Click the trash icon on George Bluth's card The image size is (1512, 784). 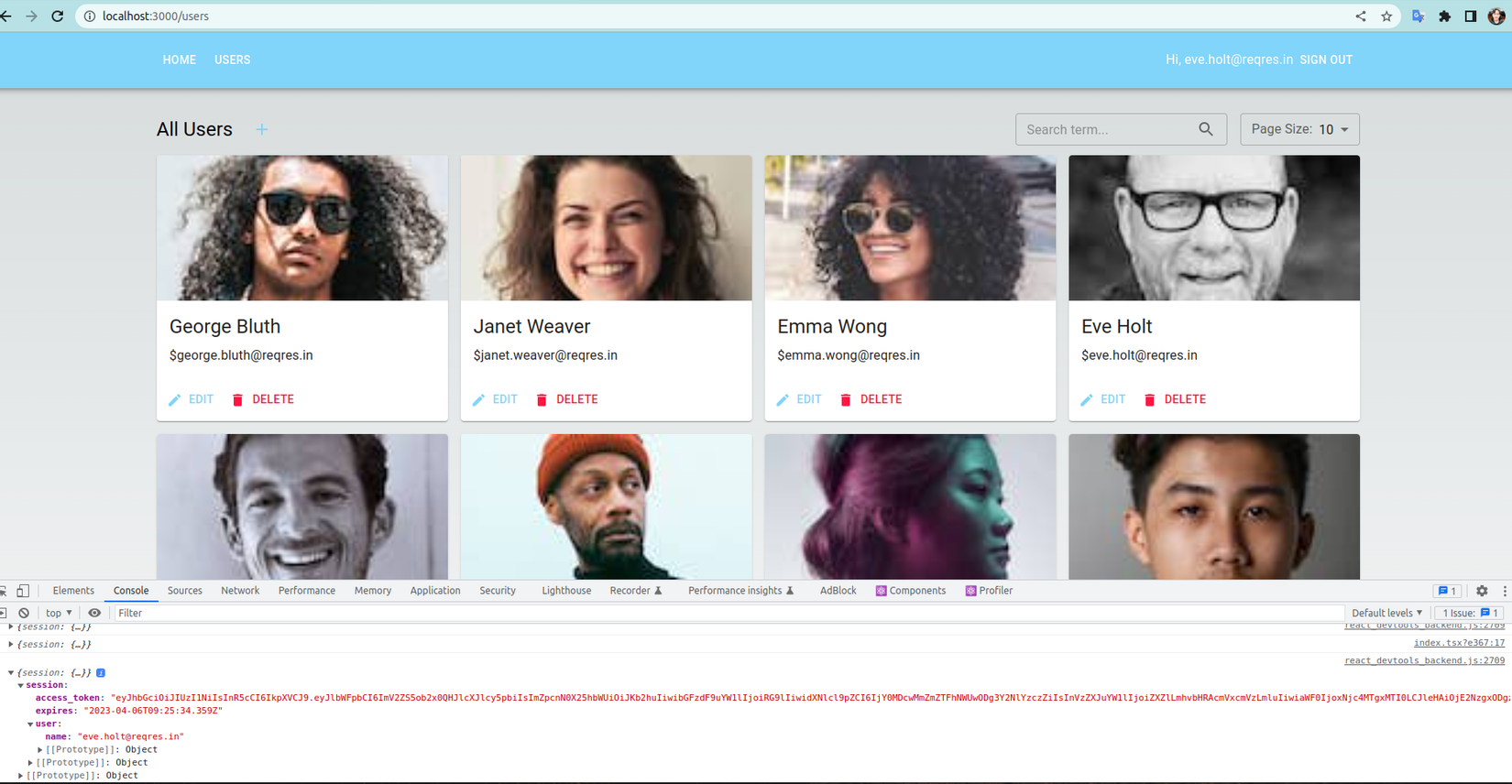pos(237,400)
